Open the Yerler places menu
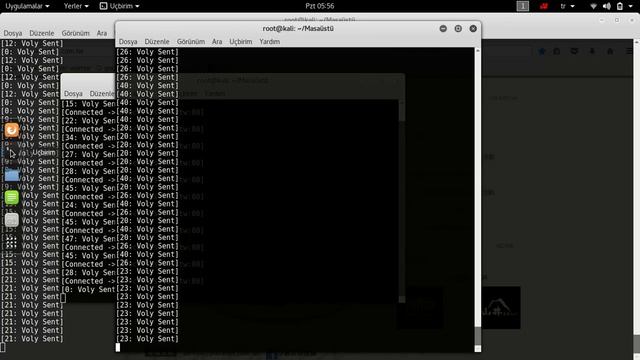 76,6
